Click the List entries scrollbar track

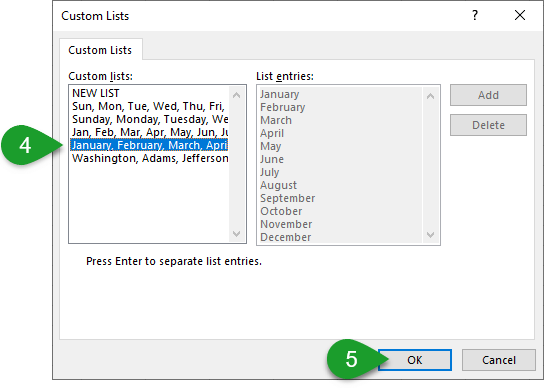point(430,165)
